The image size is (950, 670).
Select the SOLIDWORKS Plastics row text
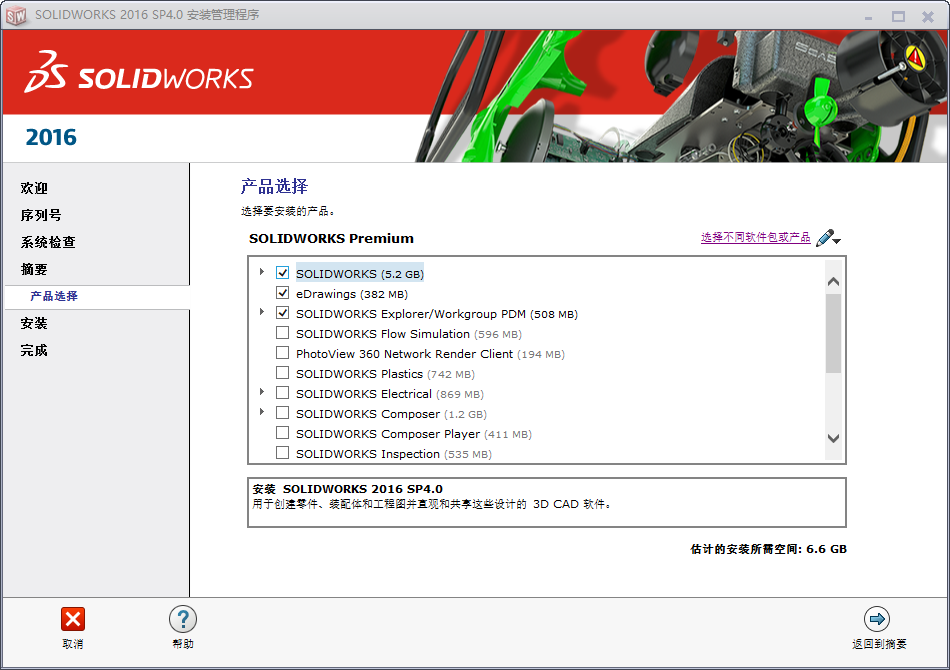click(385, 374)
